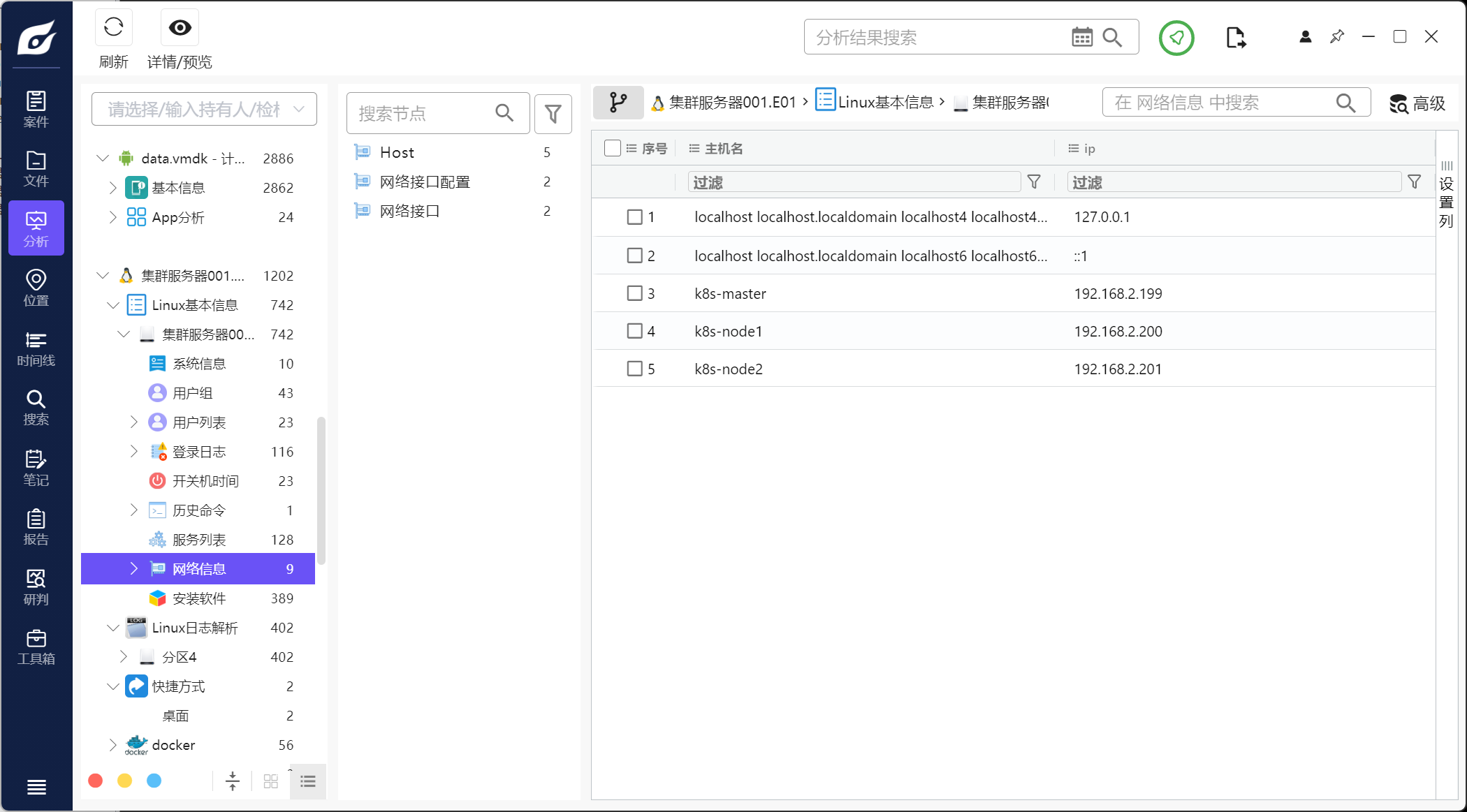Screen dimensions: 1467x812
Task: Check the checkbox for row k8s-node2
Action: click(634, 369)
